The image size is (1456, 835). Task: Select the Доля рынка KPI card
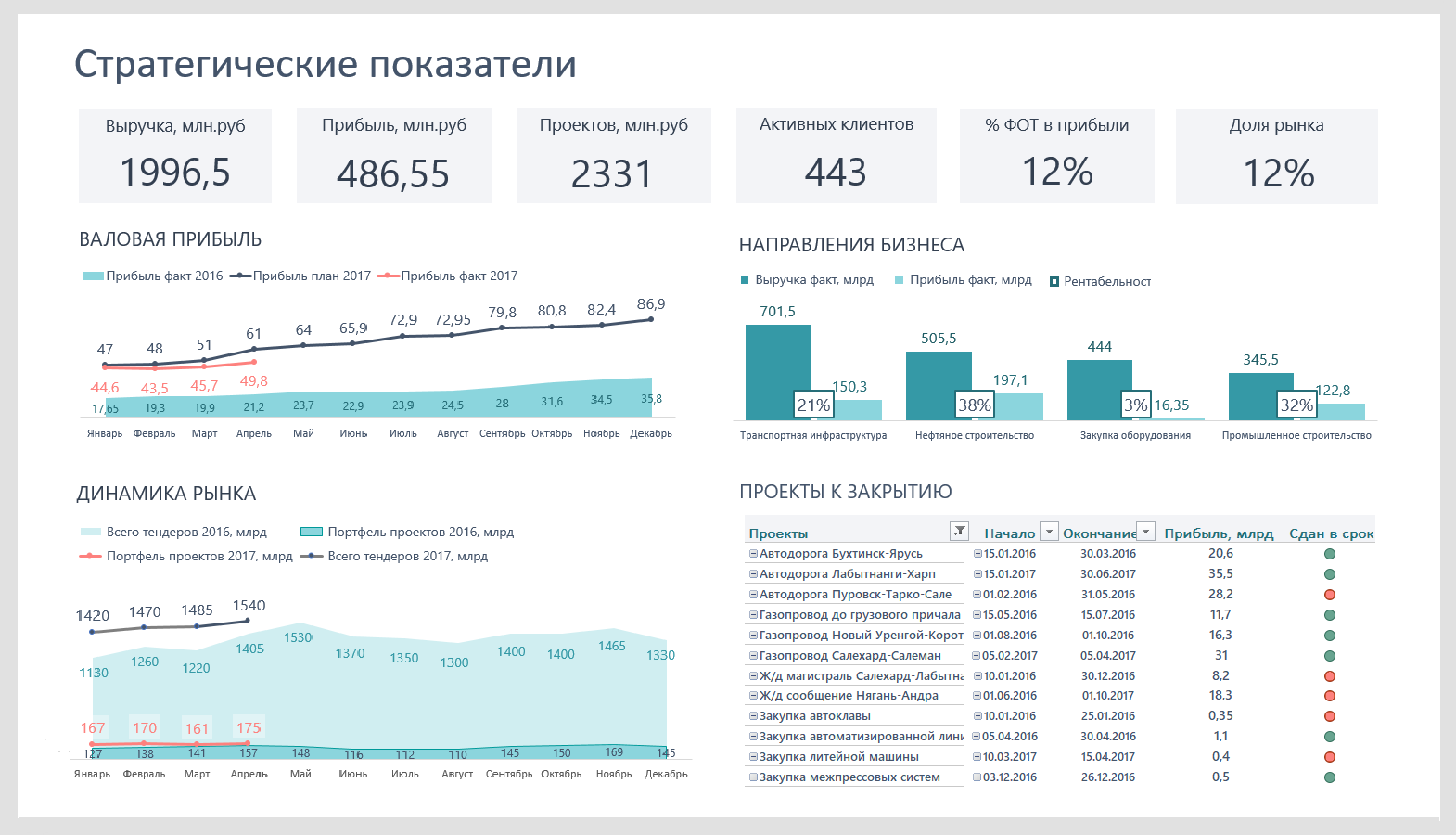(x=1277, y=156)
